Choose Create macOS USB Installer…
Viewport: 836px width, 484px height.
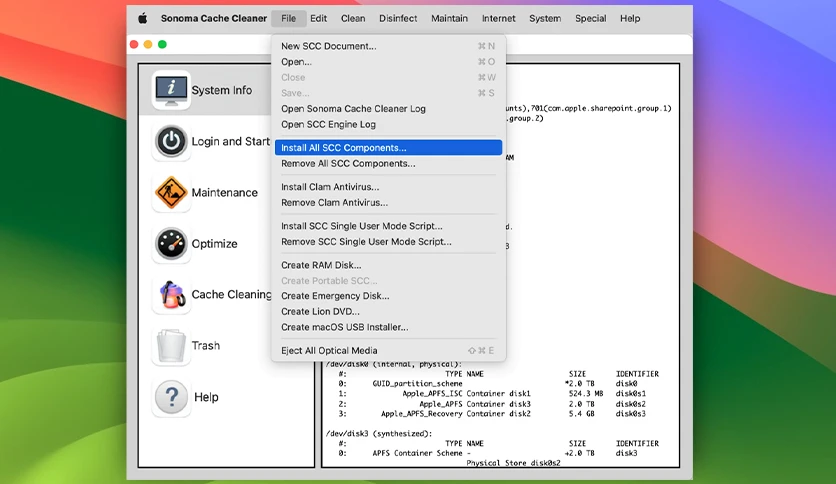point(388,327)
